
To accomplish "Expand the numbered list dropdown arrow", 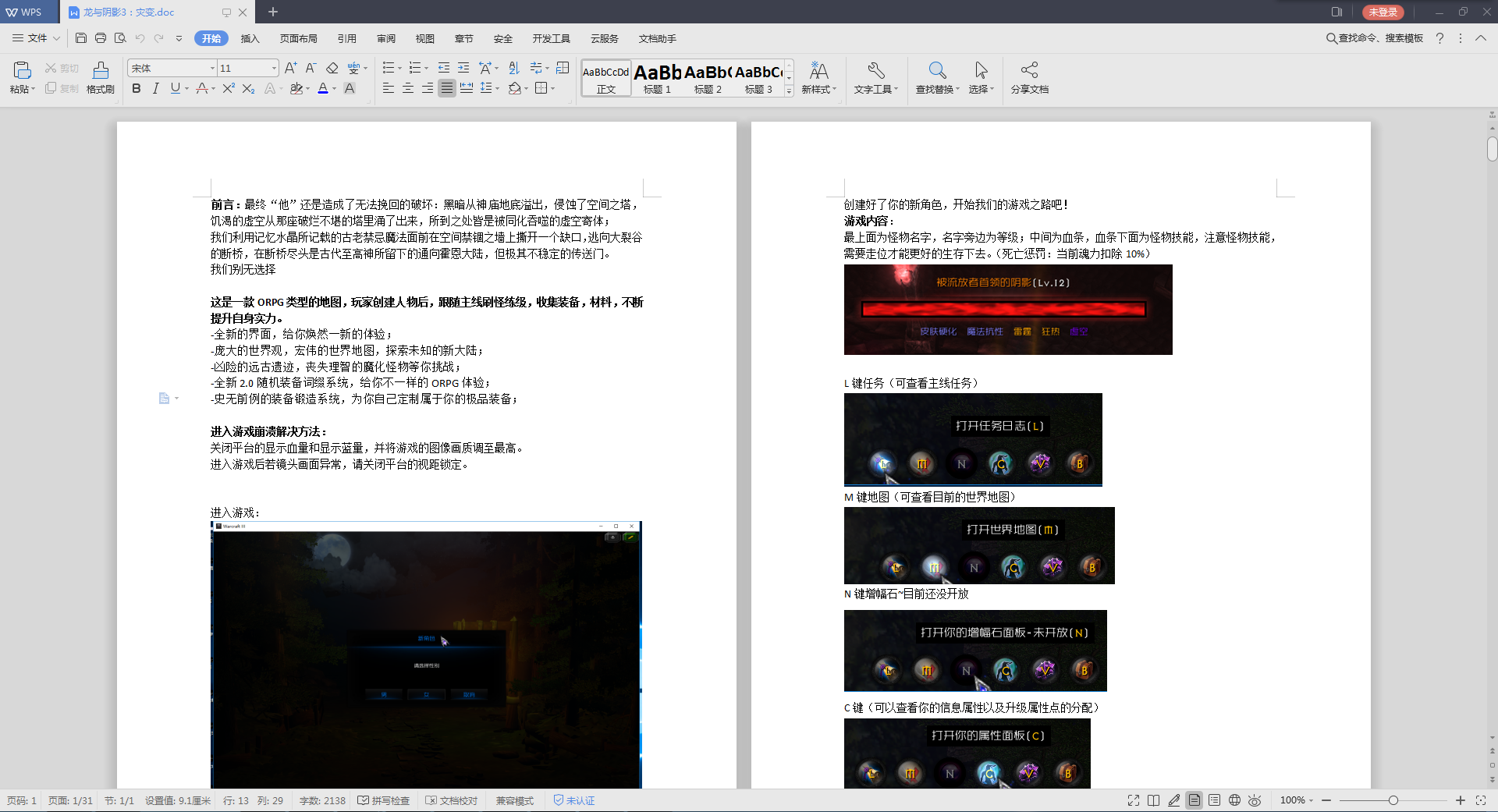I will [426, 69].
